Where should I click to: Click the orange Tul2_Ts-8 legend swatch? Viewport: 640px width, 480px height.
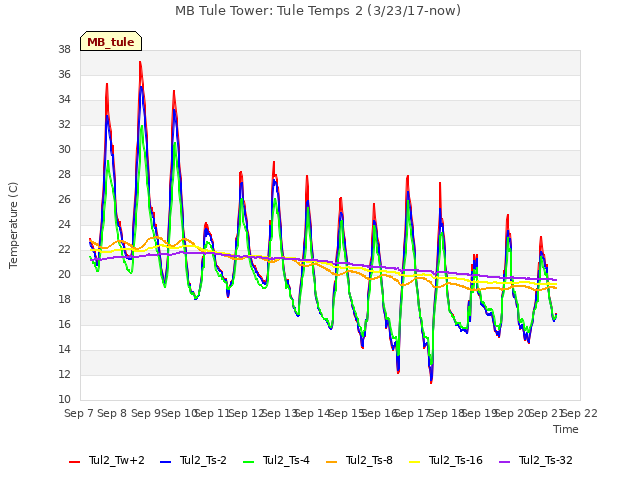pyautogui.click(x=332, y=462)
